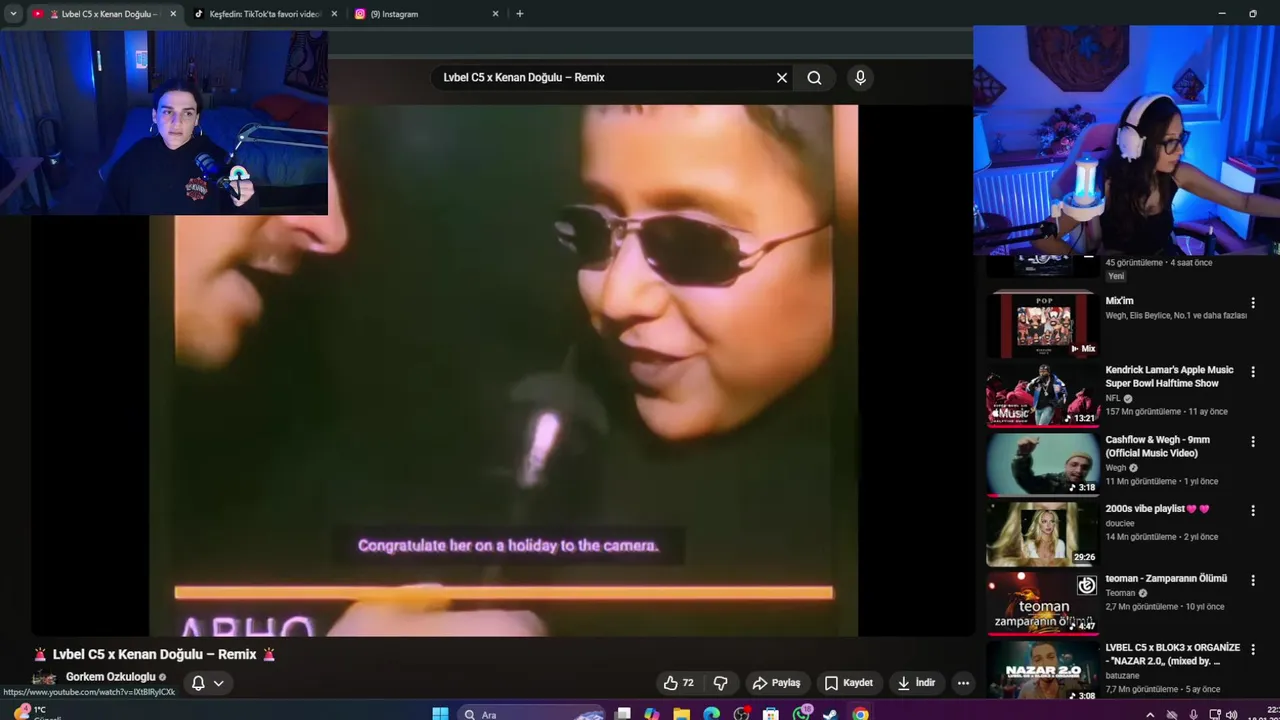Like the video with thumbs up
Viewport: 1280px width, 720px height.
(x=678, y=683)
